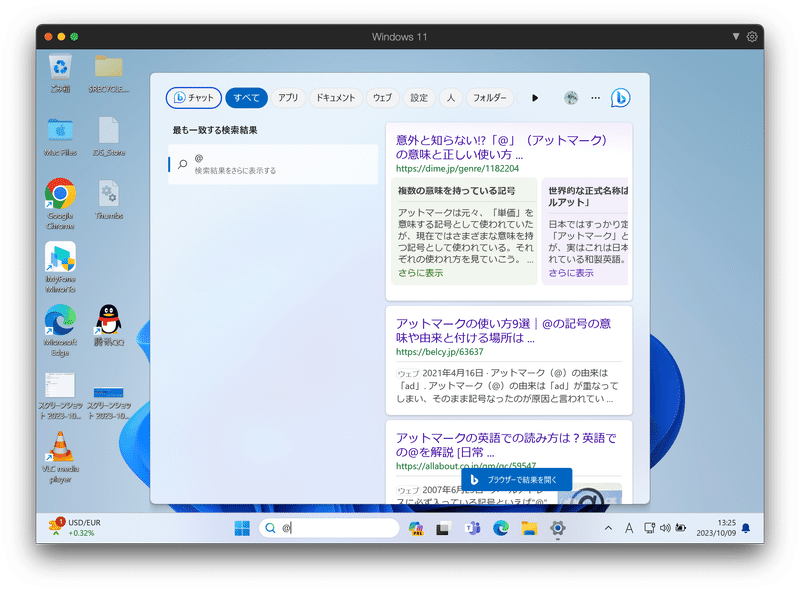Screen dimensions: 800x591
Task: Select the ドキュメント filter tab
Action: (x=335, y=97)
